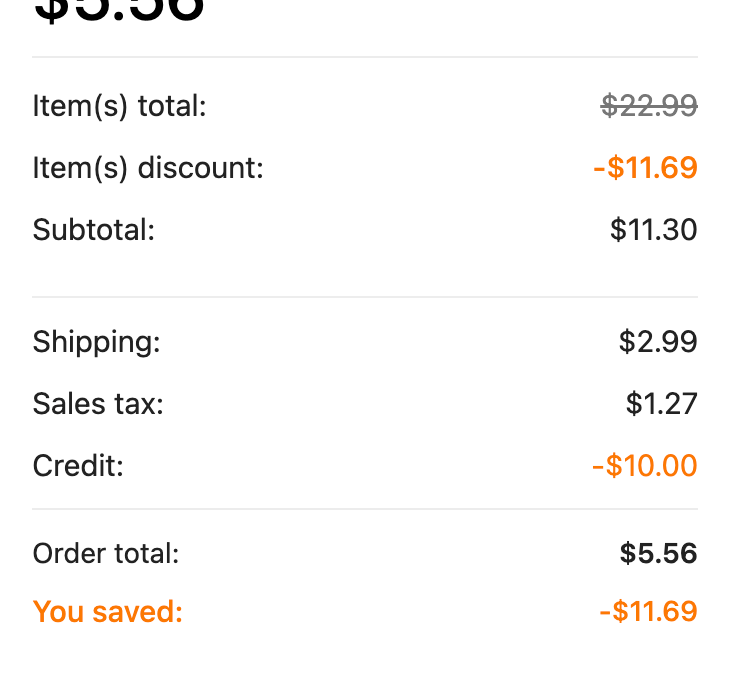Viewport: 752px width, 684px height.
Task: Select the "Item(s) discount:" label
Action: click(x=148, y=168)
